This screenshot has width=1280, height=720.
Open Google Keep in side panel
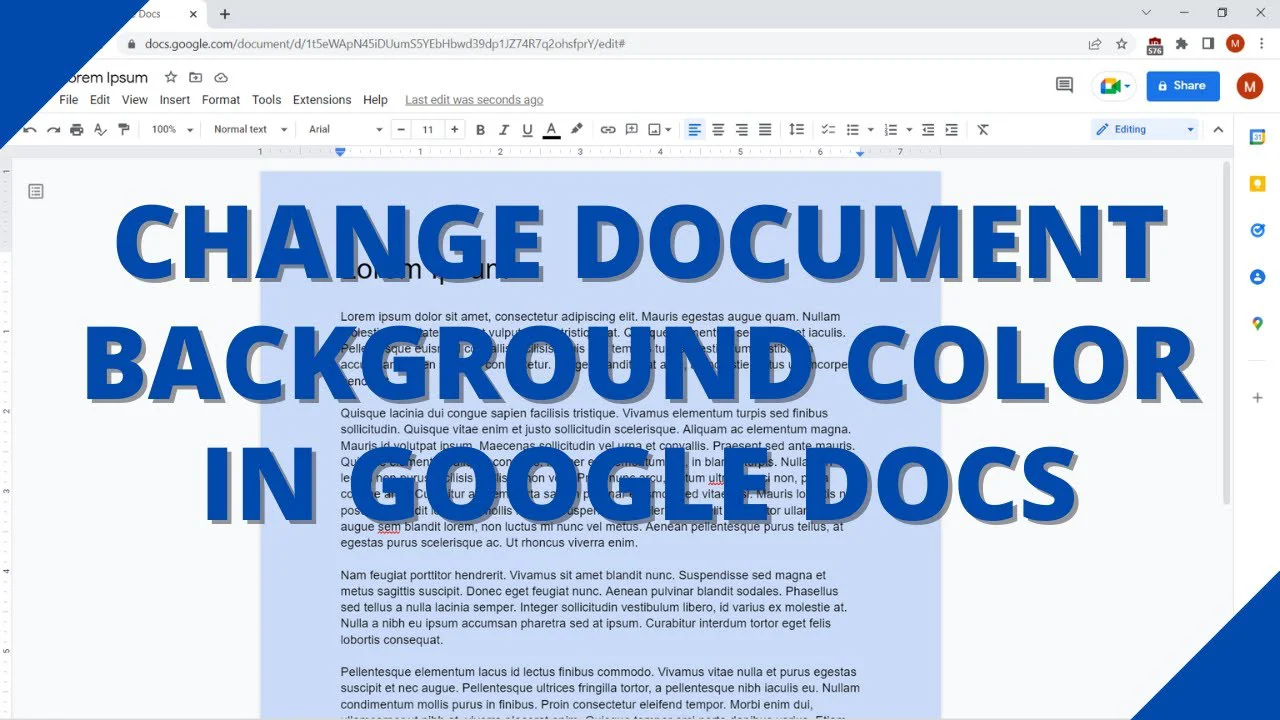[1257, 184]
